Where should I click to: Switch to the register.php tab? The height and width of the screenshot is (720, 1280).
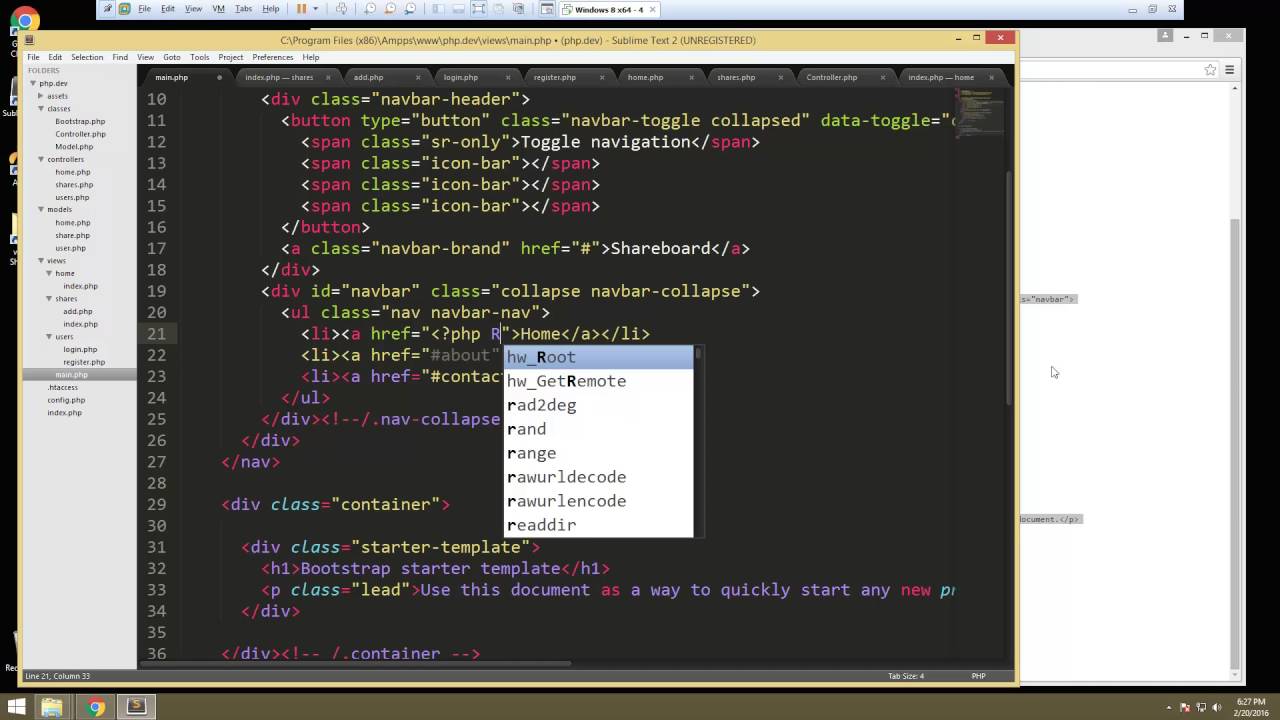(555, 77)
